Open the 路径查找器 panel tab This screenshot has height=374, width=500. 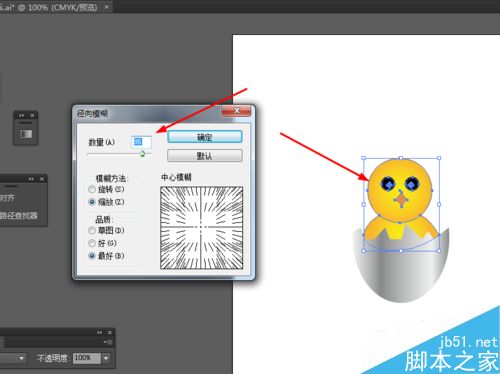point(19,215)
